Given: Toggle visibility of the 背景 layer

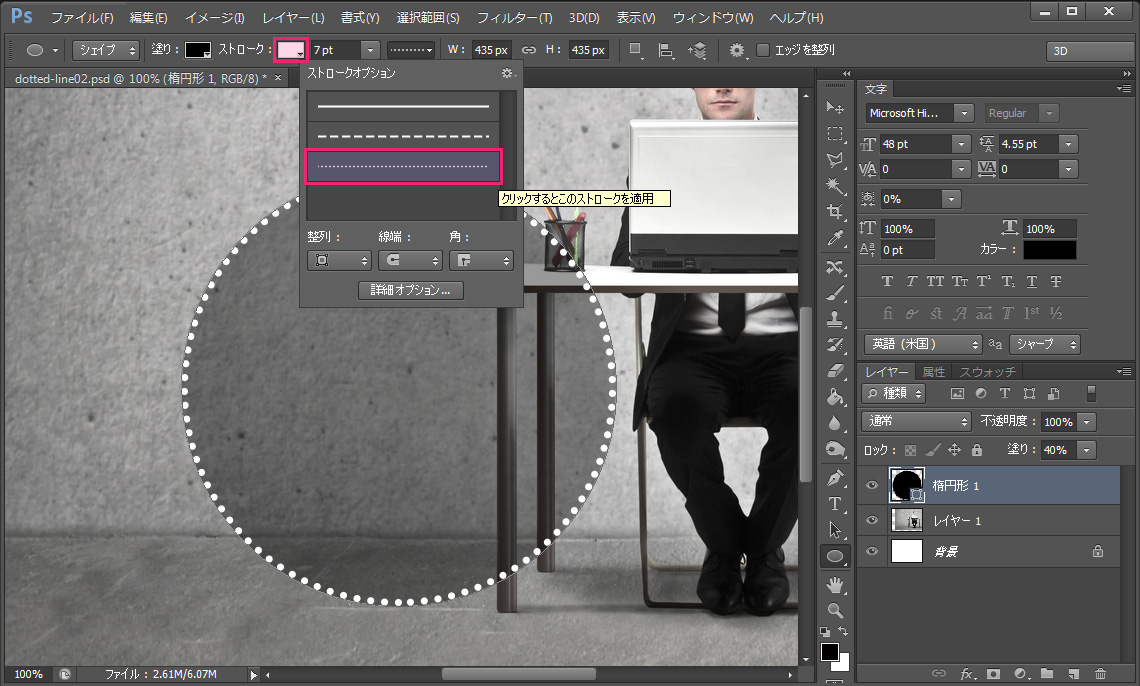Looking at the screenshot, I should pos(871,551).
